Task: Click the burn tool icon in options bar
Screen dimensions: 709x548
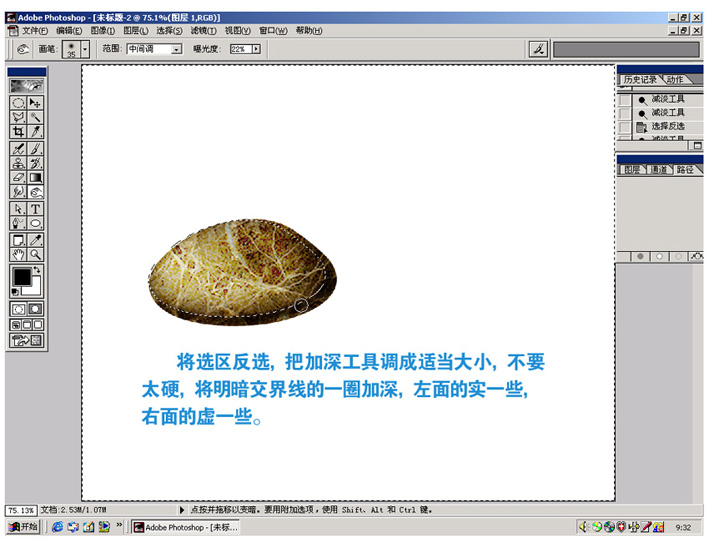Action: click(x=22, y=49)
